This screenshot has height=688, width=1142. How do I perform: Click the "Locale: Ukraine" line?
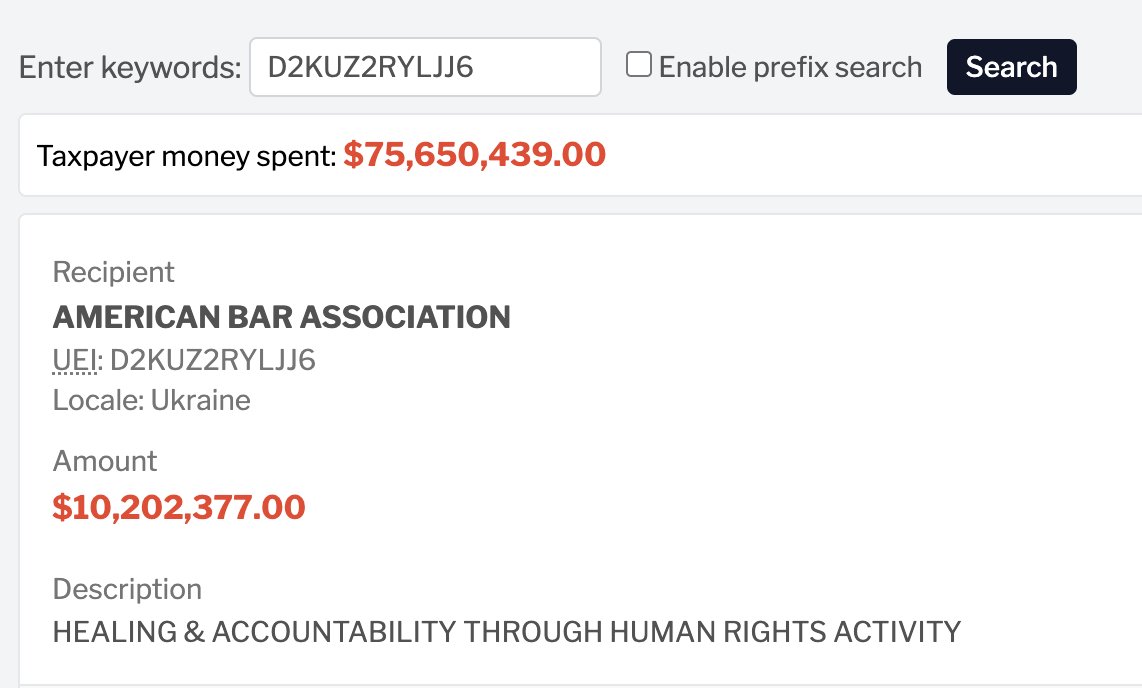coord(151,401)
